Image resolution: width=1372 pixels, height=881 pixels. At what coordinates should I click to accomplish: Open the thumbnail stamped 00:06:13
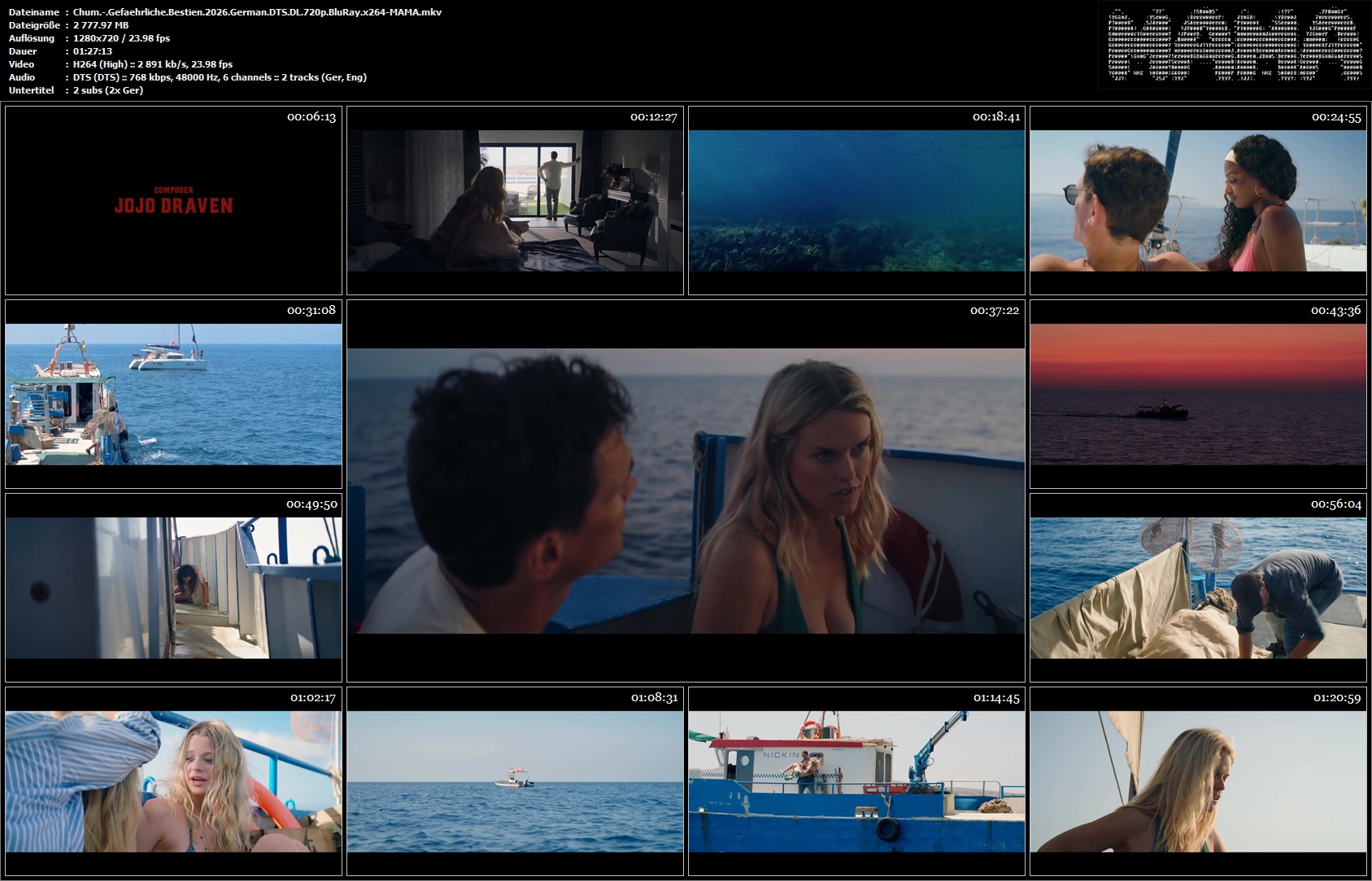point(173,200)
